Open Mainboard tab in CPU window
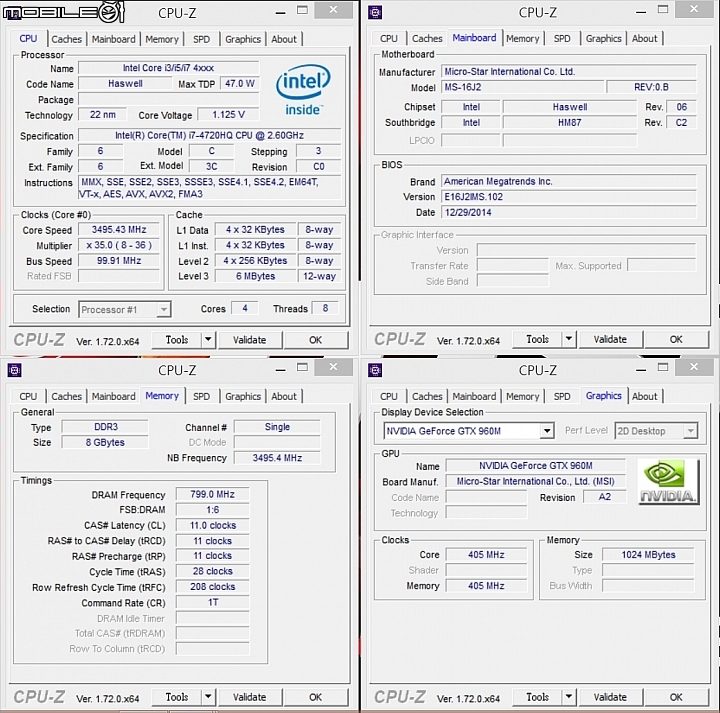Image resolution: width=720 pixels, height=713 pixels. pos(113,39)
